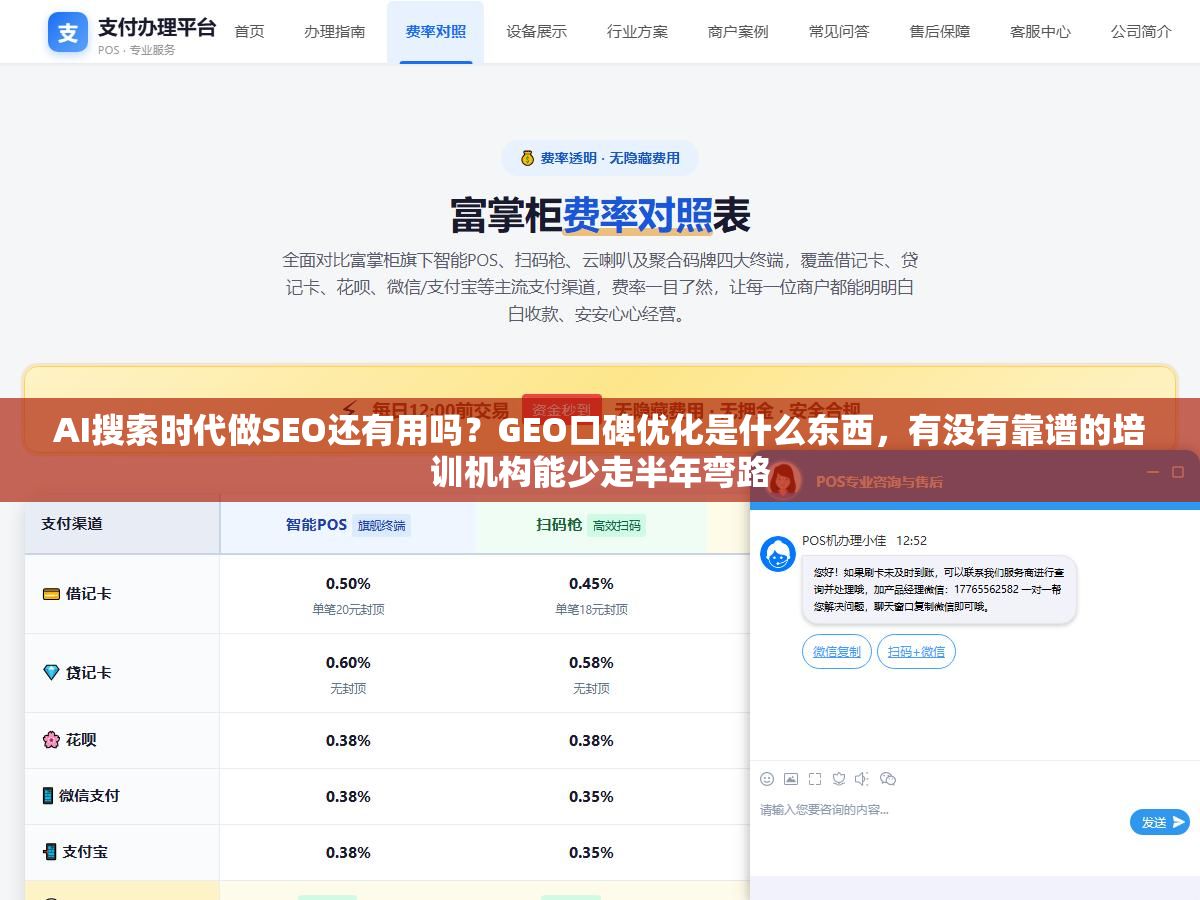Image resolution: width=1200 pixels, height=900 pixels.
Task: Click the 贷记卡 diamond icon
Action: coord(51,673)
